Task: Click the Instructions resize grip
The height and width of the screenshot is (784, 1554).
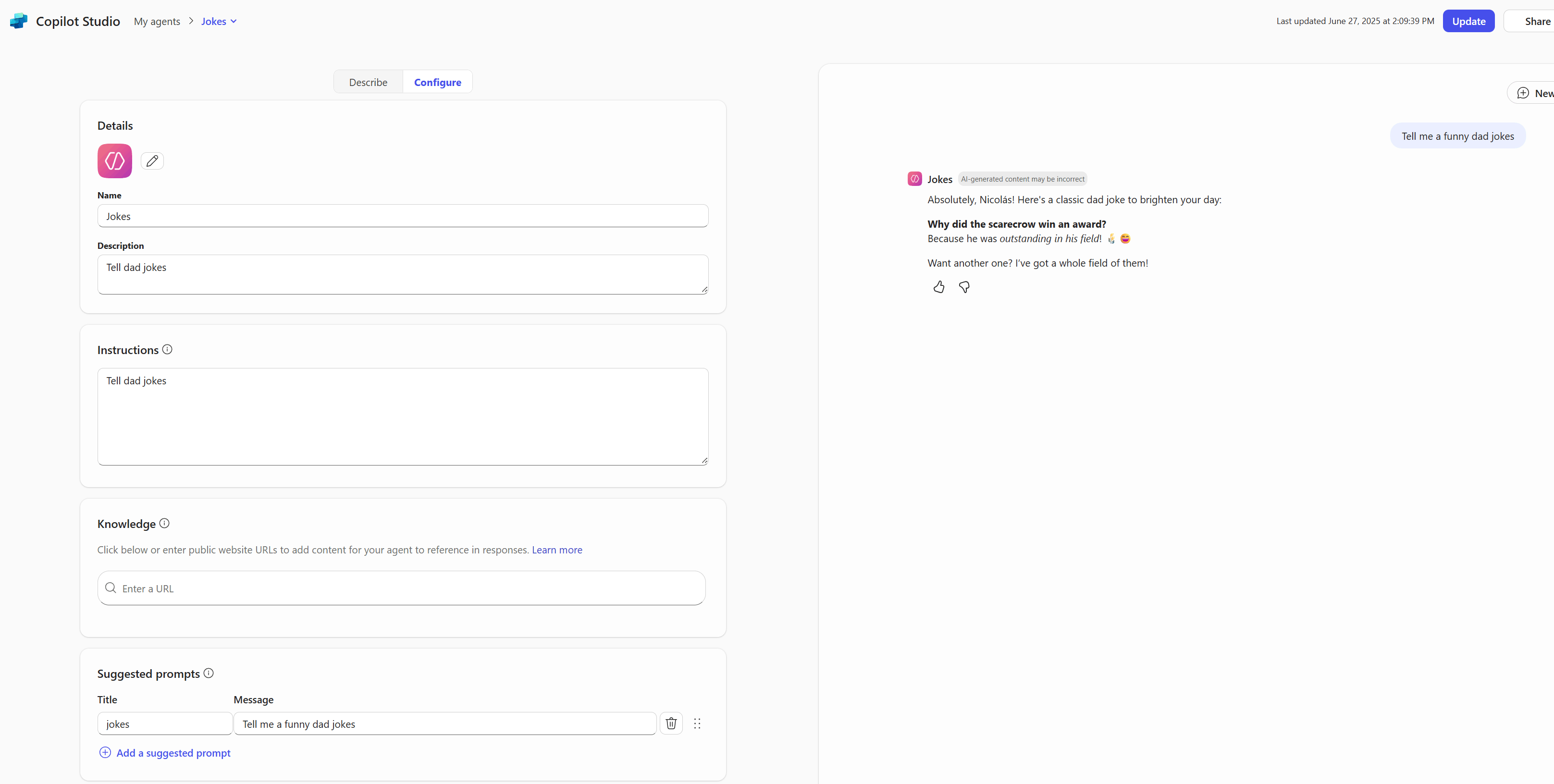Action: (704, 461)
